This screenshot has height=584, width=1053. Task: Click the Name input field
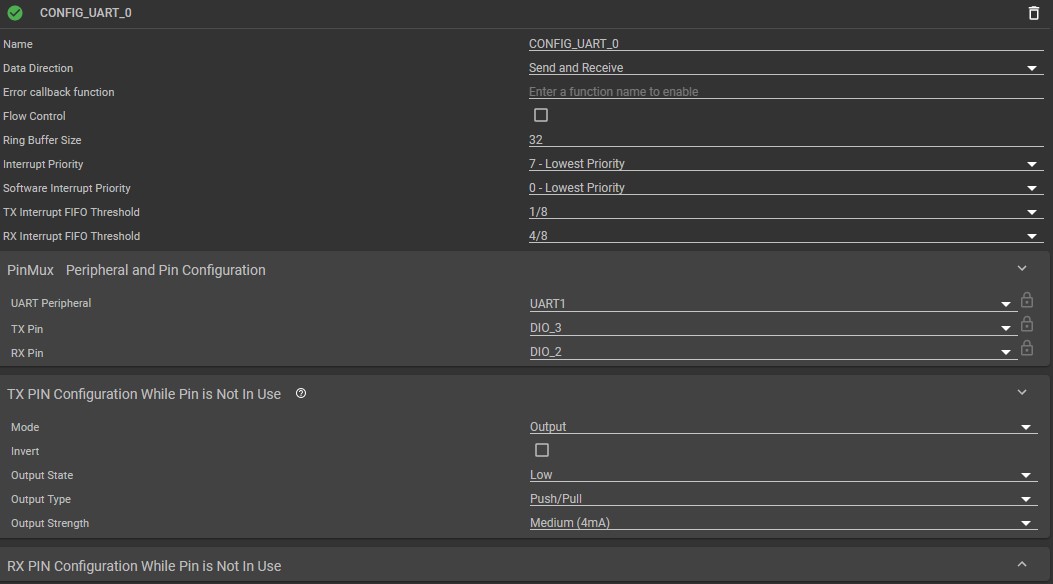tap(785, 44)
